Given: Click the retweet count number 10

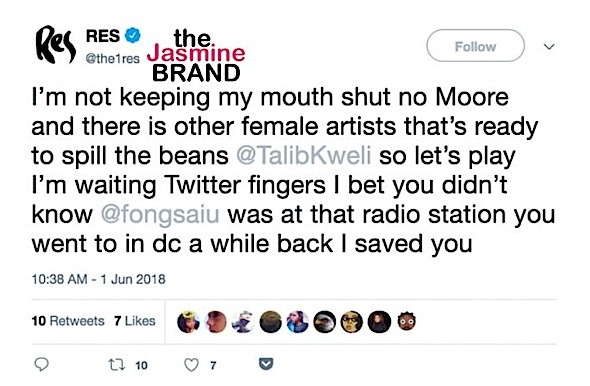Looking at the screenshot, I should pyautogui.click(x=141, y=365).
